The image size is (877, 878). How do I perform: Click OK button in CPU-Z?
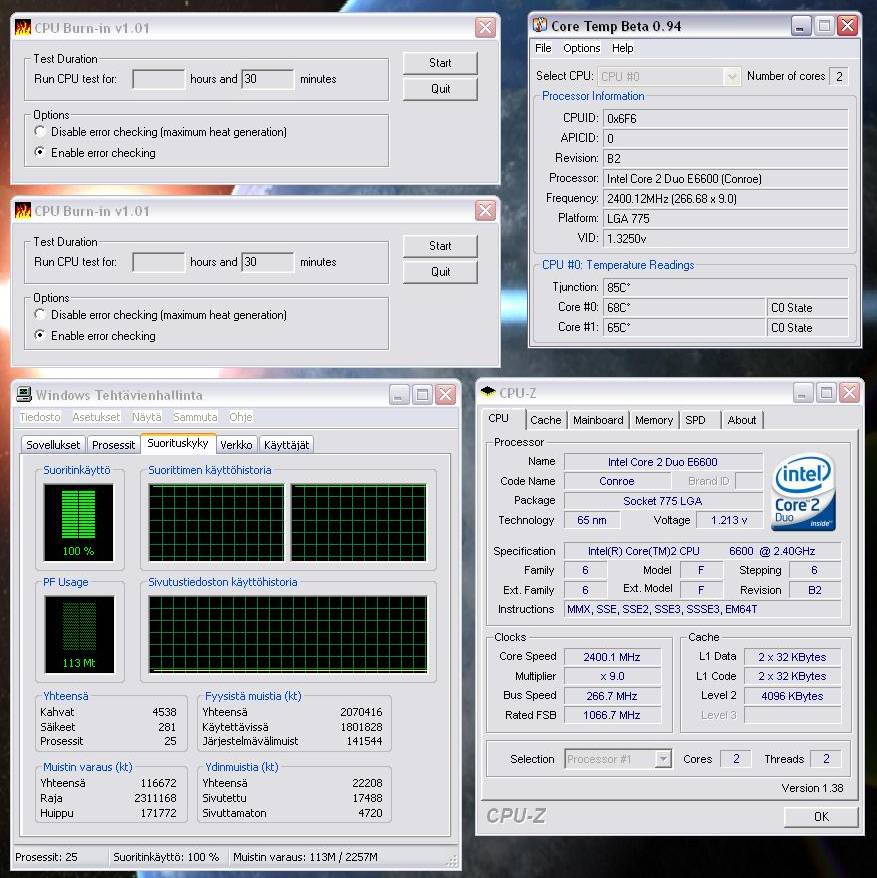coord(820,816)
